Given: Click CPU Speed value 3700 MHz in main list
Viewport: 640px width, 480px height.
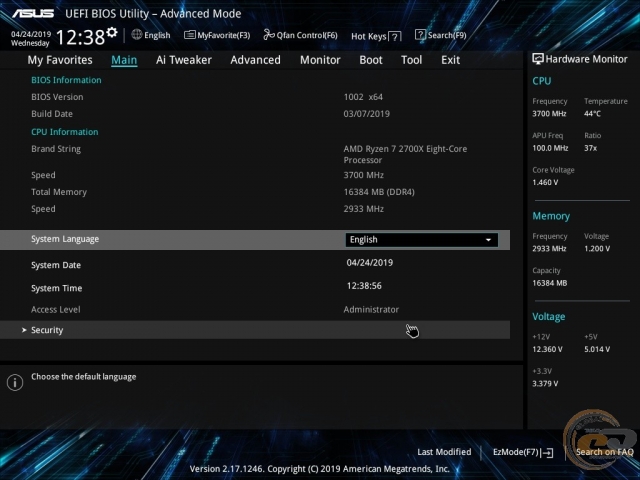Looking at the screenshot, I should (364, 175).
